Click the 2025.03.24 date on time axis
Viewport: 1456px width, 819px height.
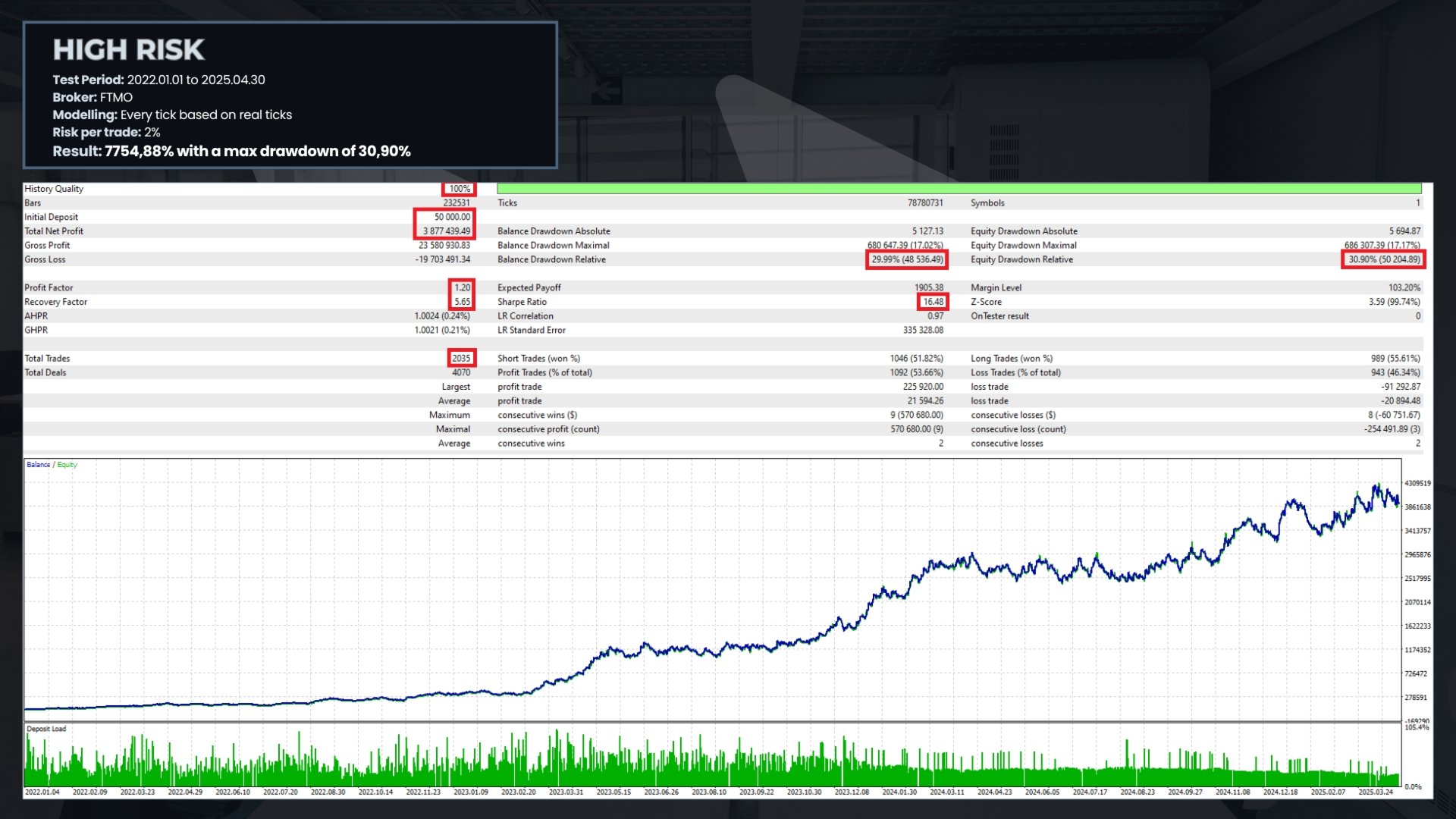(x=1376, y=792)
